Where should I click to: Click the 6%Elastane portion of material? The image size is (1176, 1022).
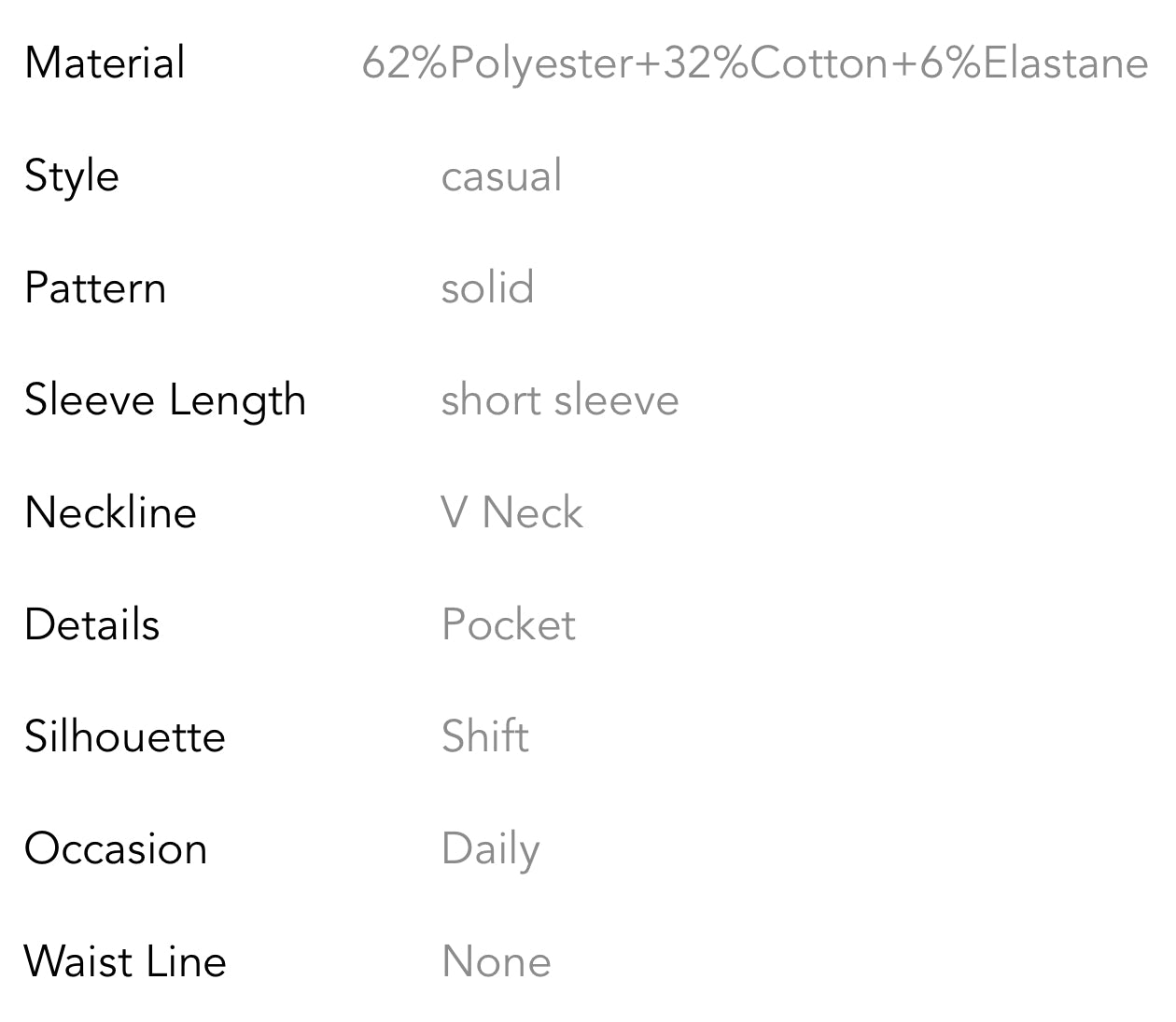pyautogui.click(x=1033, y=63)
